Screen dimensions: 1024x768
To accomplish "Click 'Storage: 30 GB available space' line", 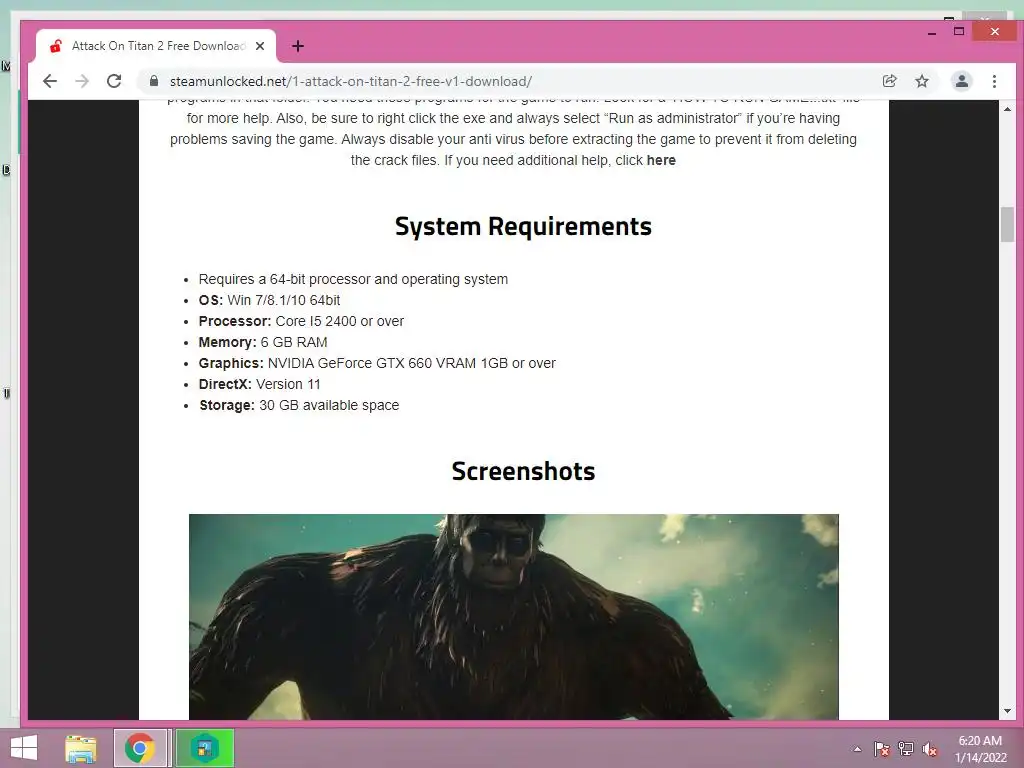I will coord(298,405).
